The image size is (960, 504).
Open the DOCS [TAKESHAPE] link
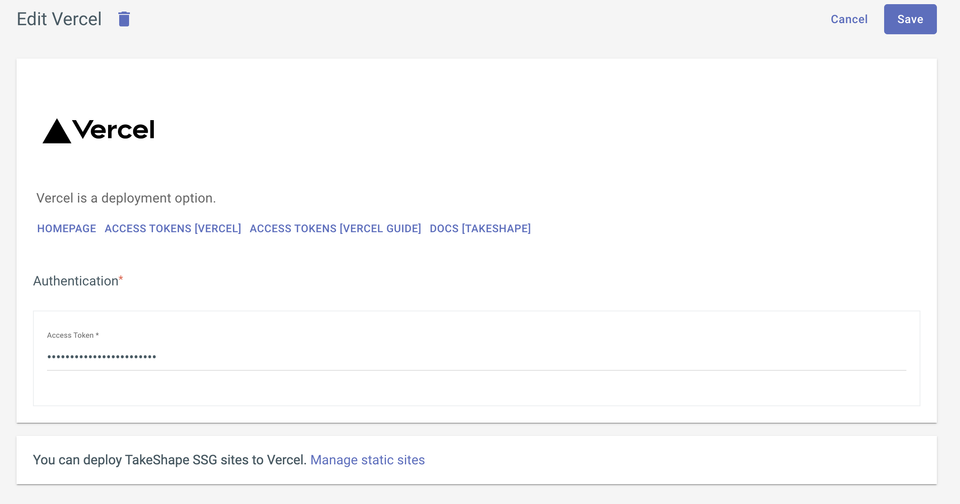(x=480, y=229)
